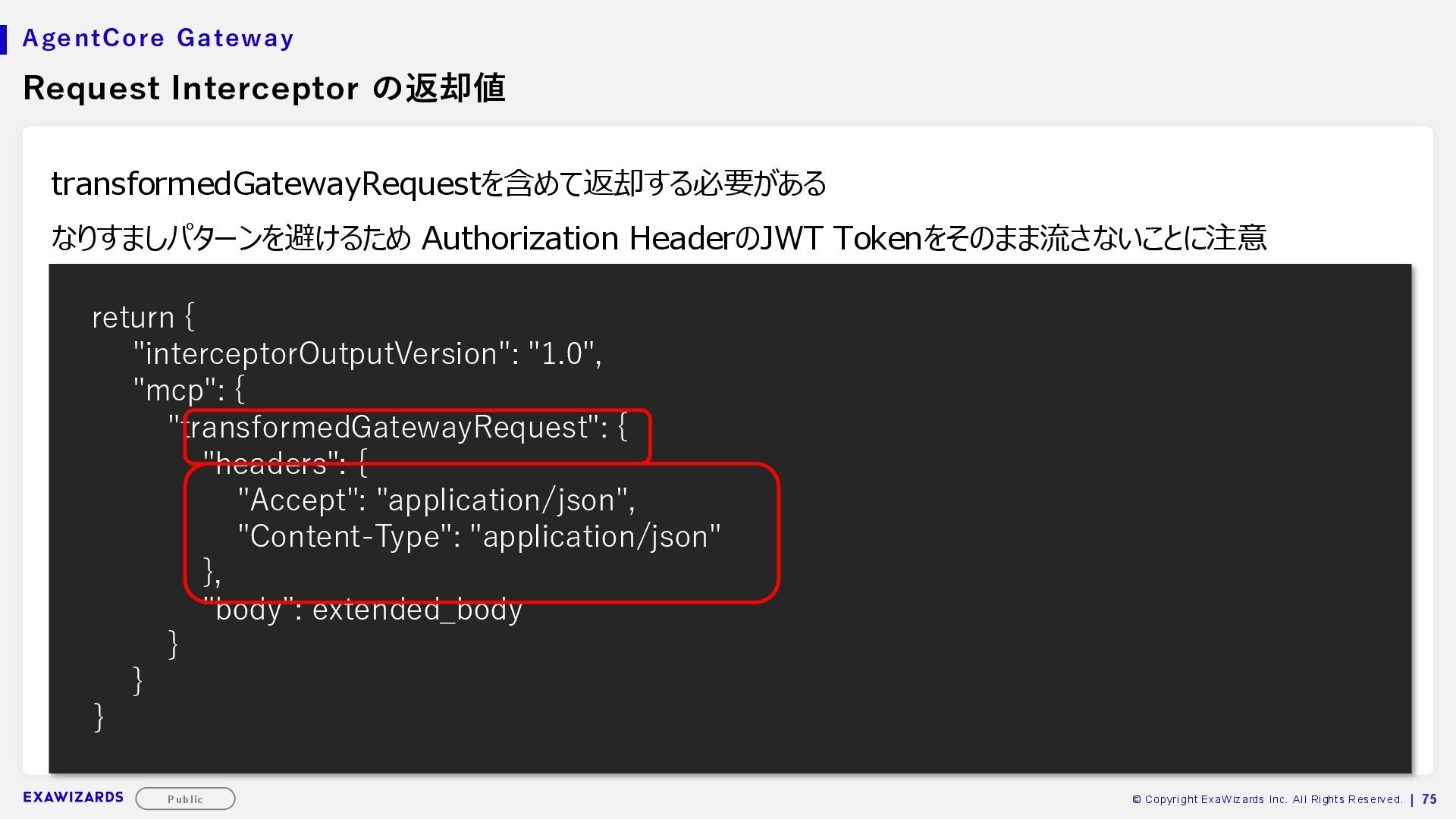The width and height of the screenshot is (1456, 819).
Task: Click the page number 75
Action: [x=1429, y=799]
